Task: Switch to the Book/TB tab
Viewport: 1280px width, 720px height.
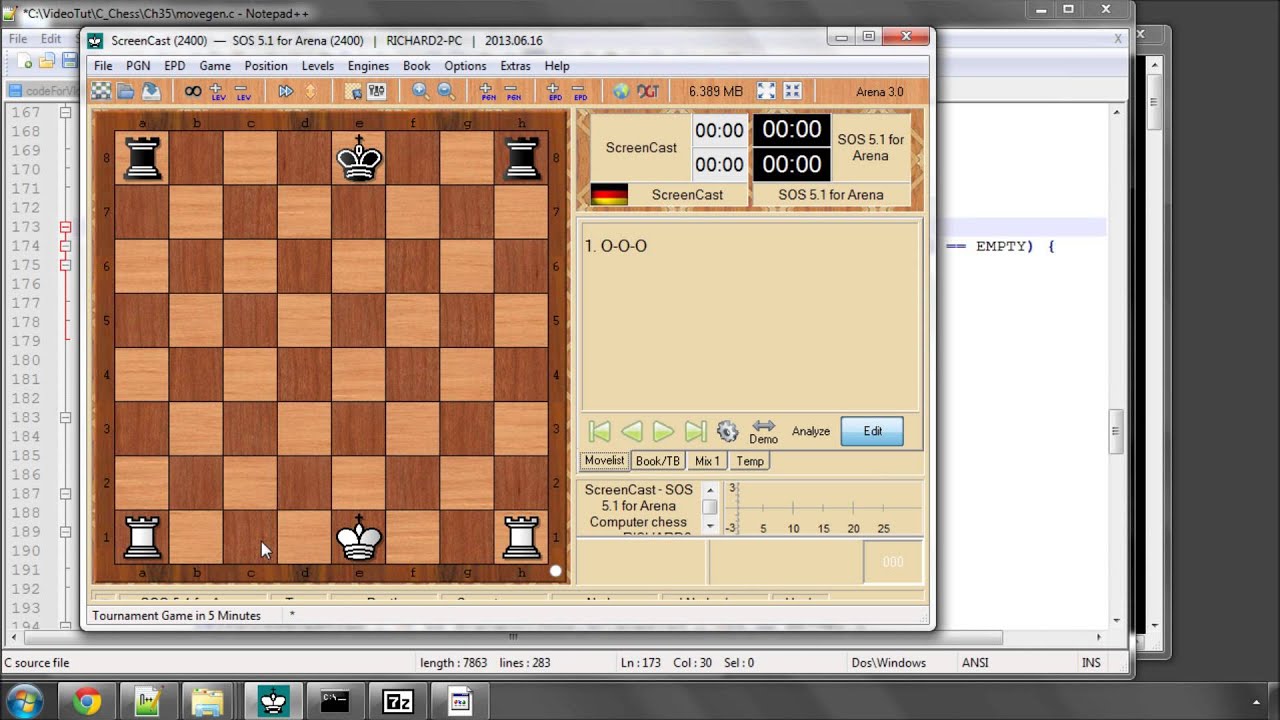Action: 658,461
